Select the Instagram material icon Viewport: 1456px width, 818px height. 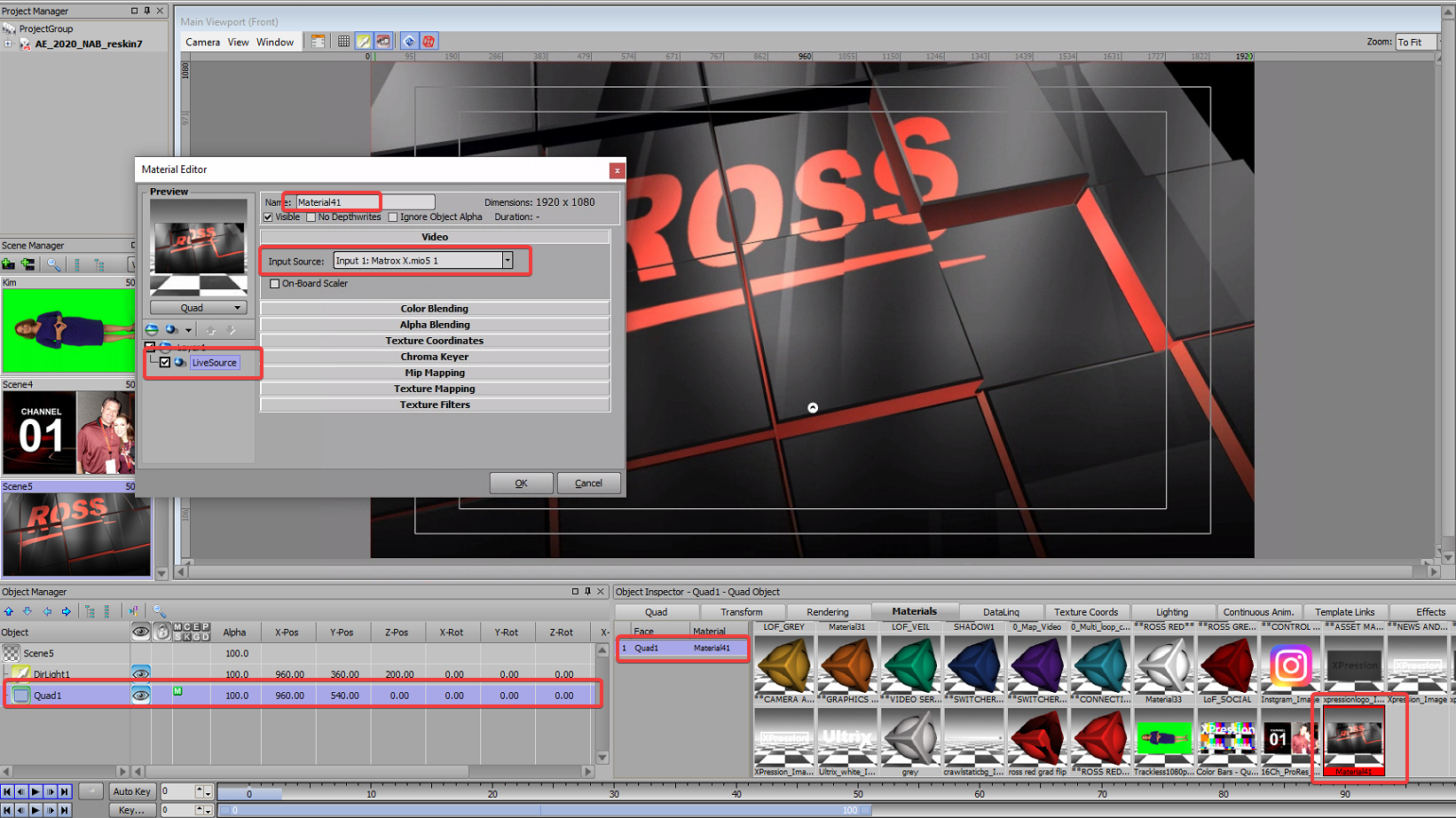coord(1290,665)
